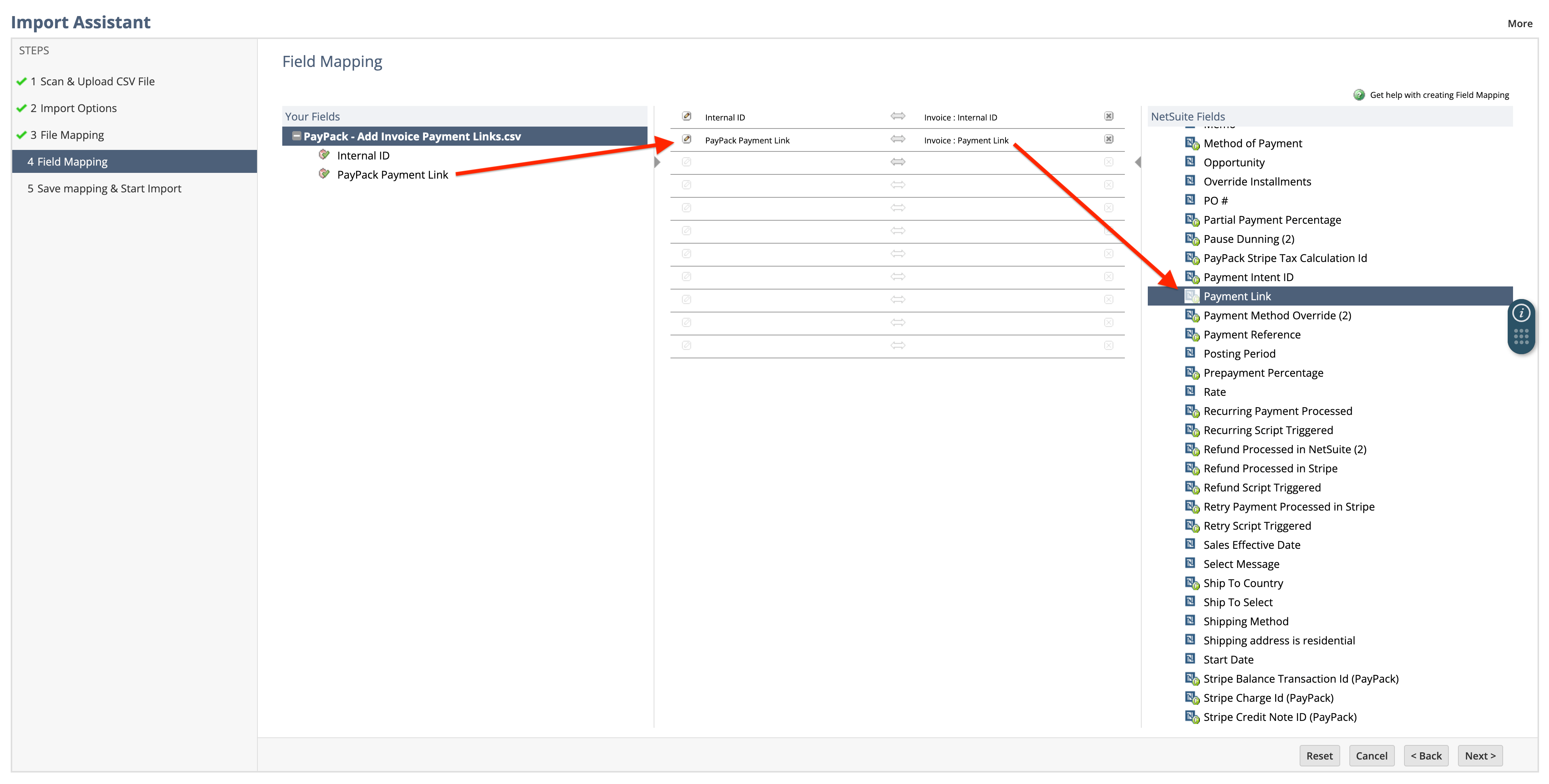Viewport: 1549px width, 784px height.
Task: Remove the Invoice : Internal ID mapping via its X icon
Action: [1108, 117]
